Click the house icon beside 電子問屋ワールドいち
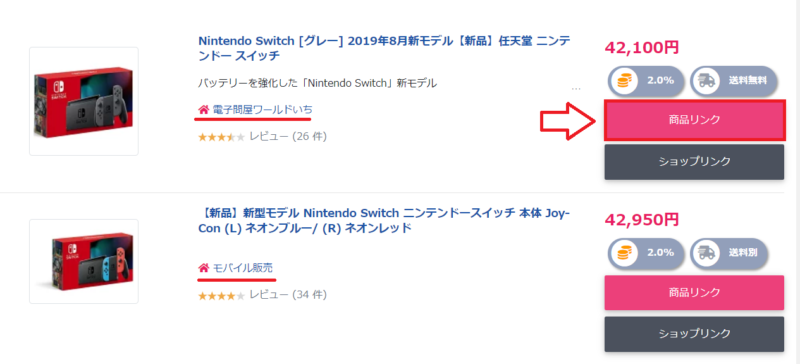The image size is (800, 364). pyautogui.click(x=203, y=109)
